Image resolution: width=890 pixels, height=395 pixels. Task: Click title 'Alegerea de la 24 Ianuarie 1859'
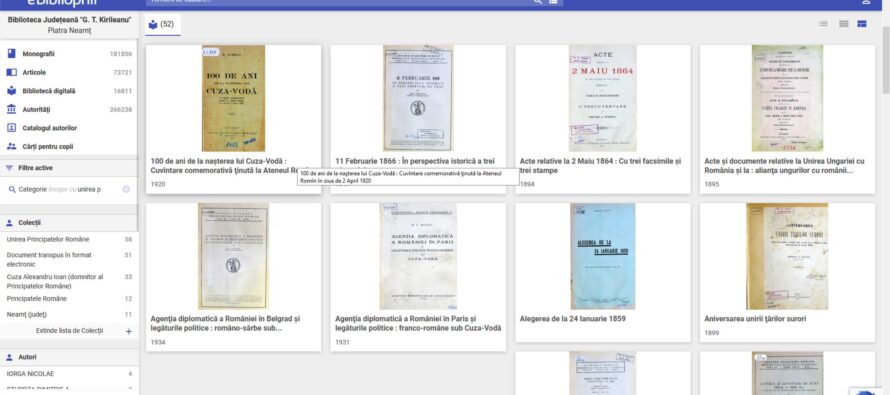tap(573, 319)
